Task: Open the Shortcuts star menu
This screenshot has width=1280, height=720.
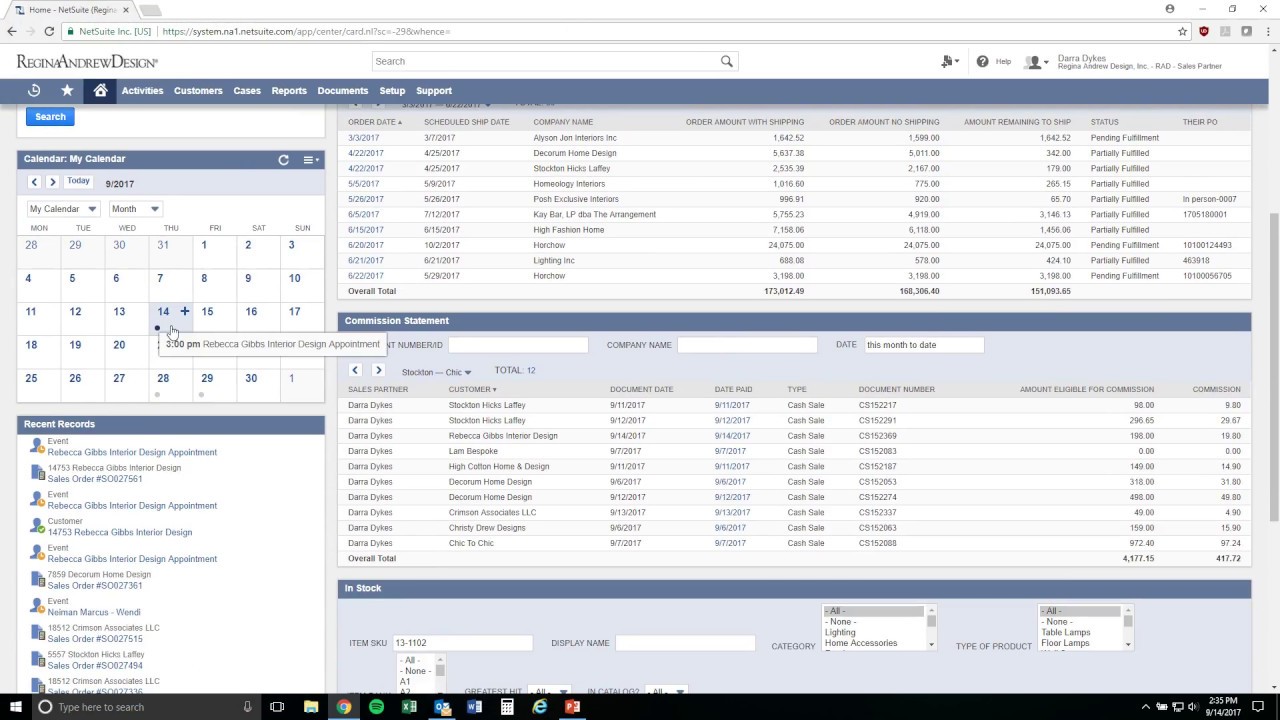Action: click(67, 91)
